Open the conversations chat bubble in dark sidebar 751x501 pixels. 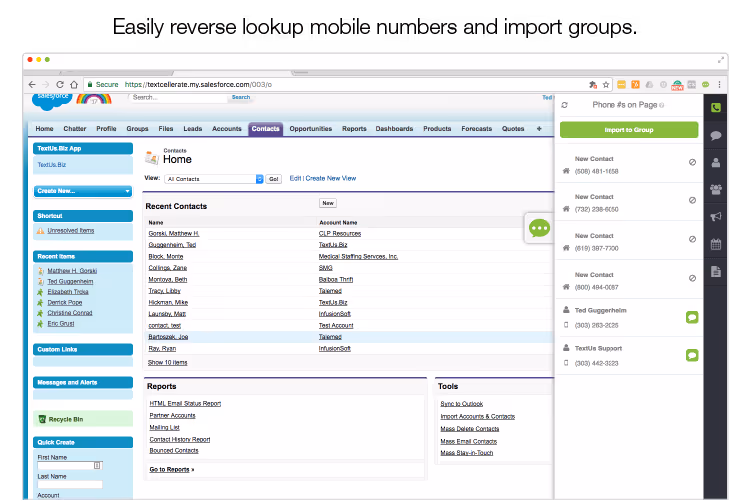(x=716, y=136)
